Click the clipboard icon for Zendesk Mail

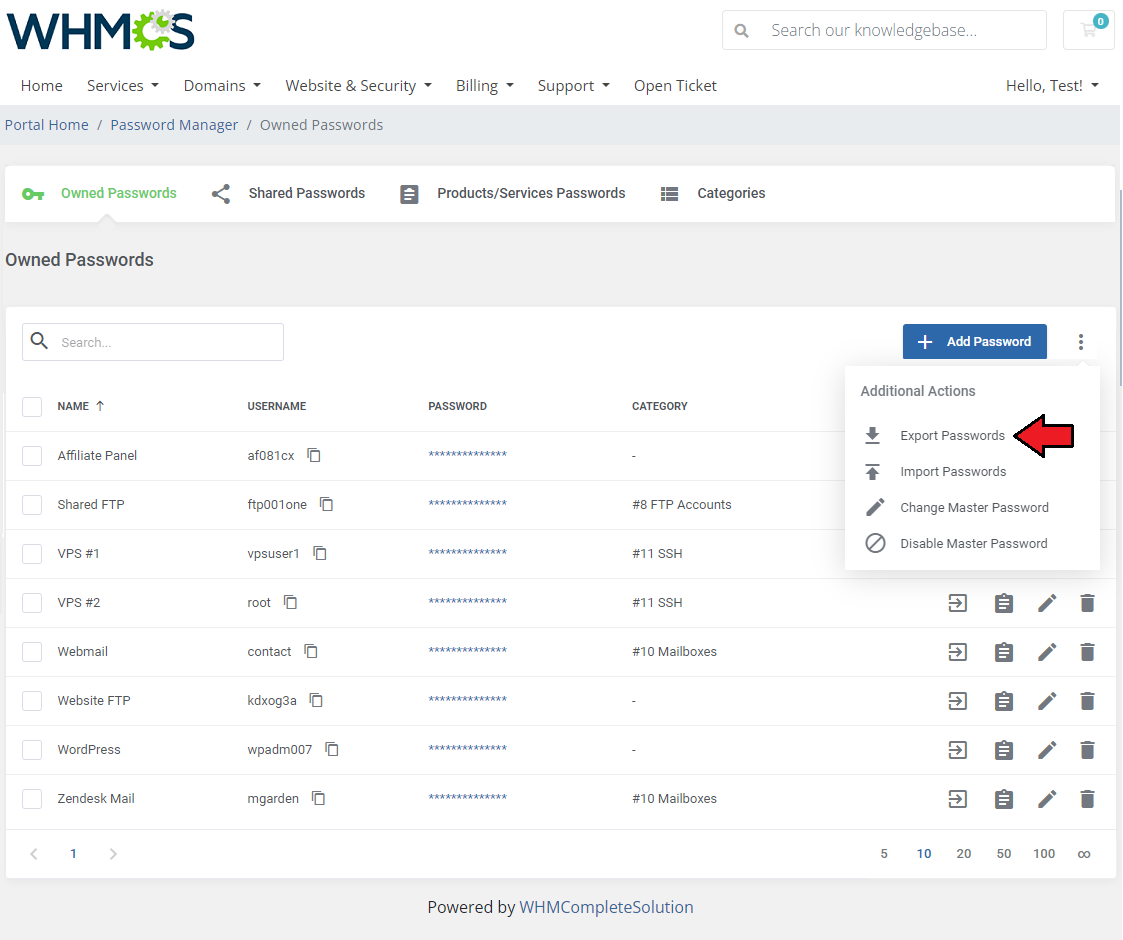point(1003,799)
